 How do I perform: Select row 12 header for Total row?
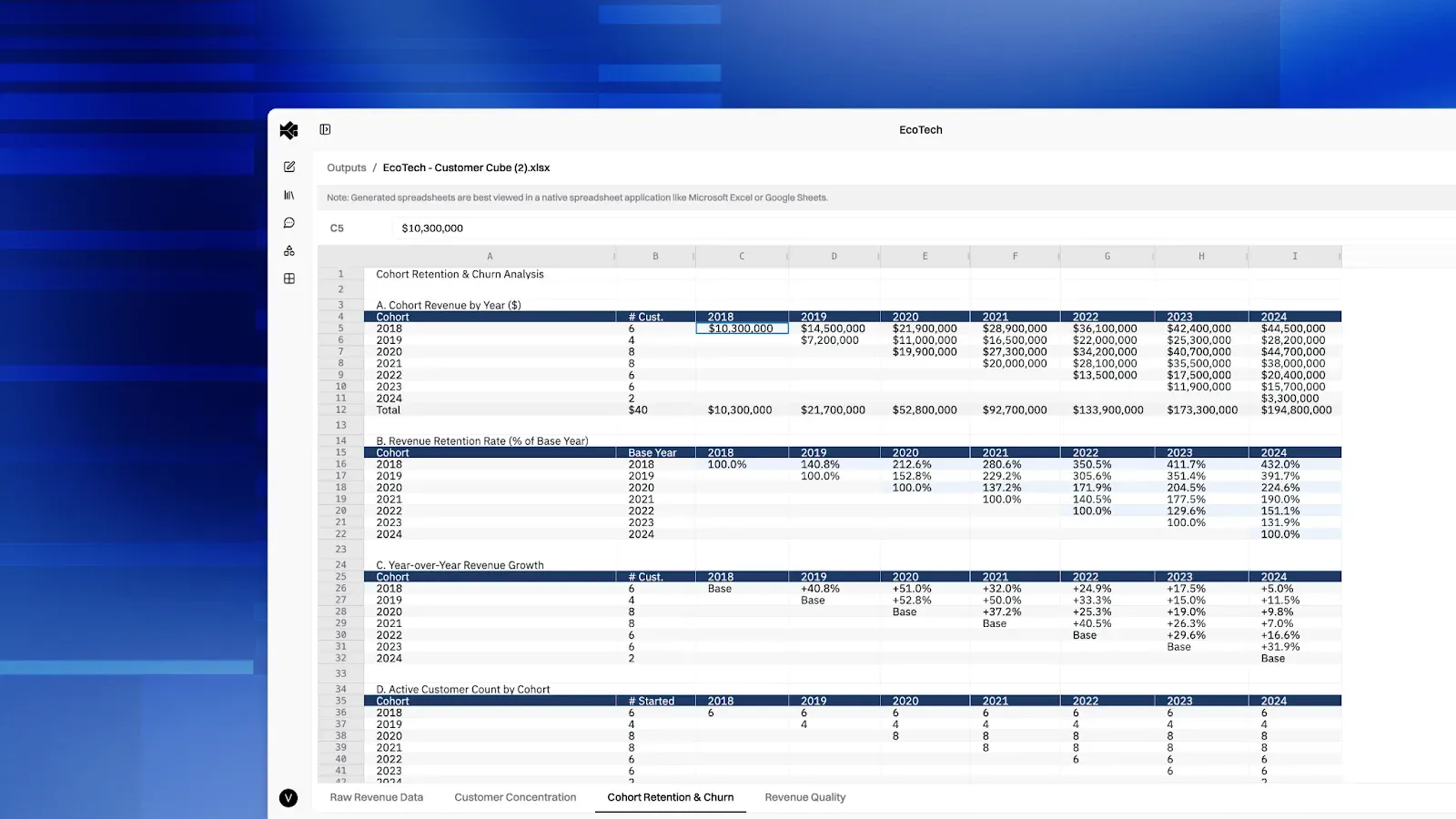click(341, 410)
